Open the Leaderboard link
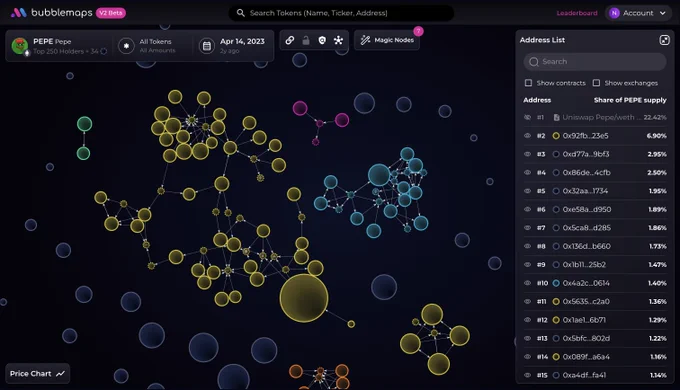 pos(577,13)
